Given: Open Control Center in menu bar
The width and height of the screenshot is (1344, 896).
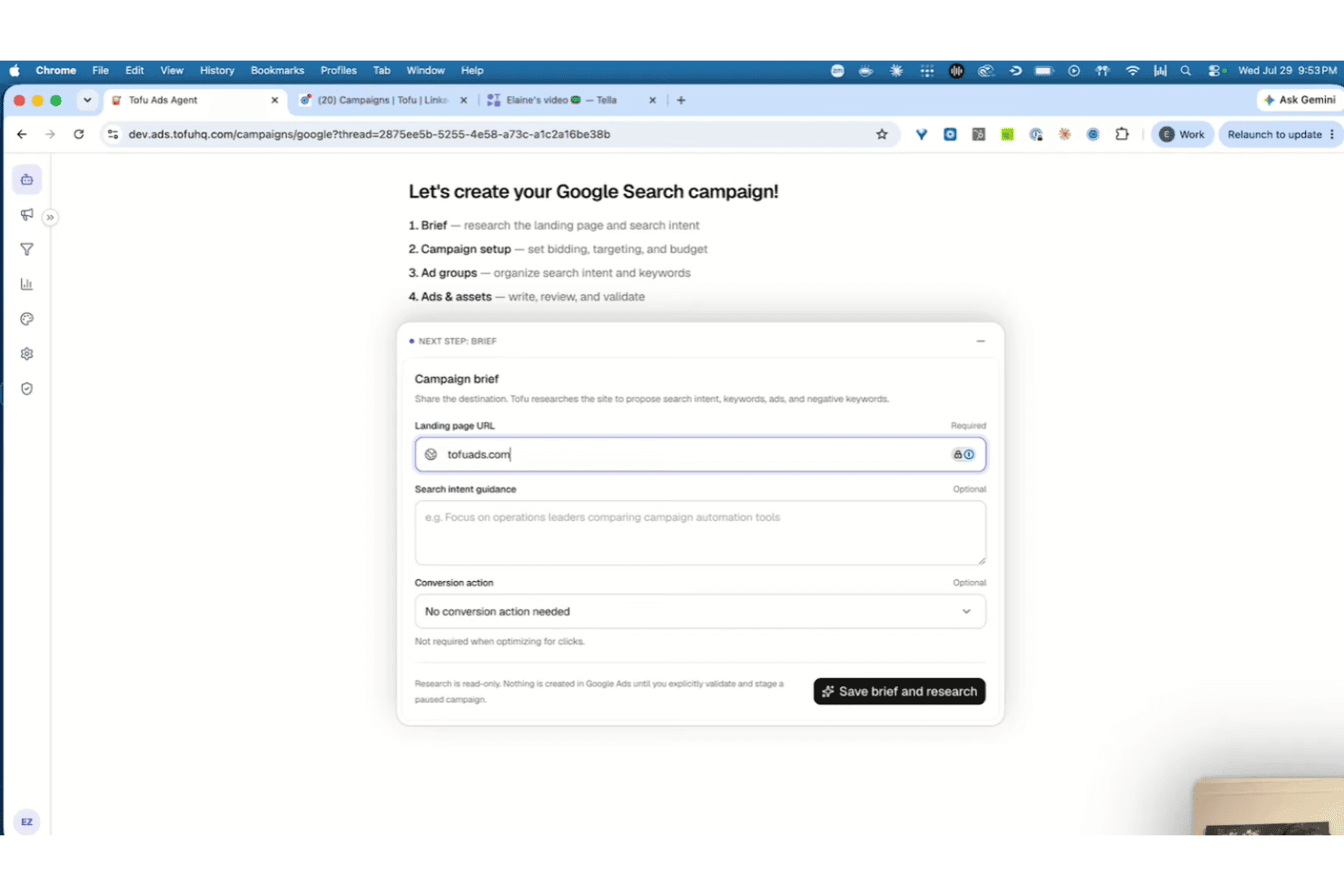Looking at the screenshot, I should [1215, 70].
